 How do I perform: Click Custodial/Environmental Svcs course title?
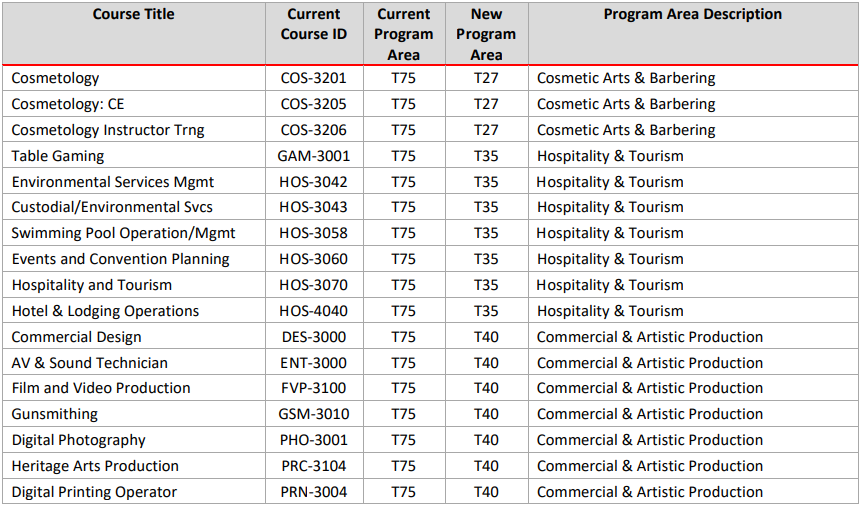[112, 207]
